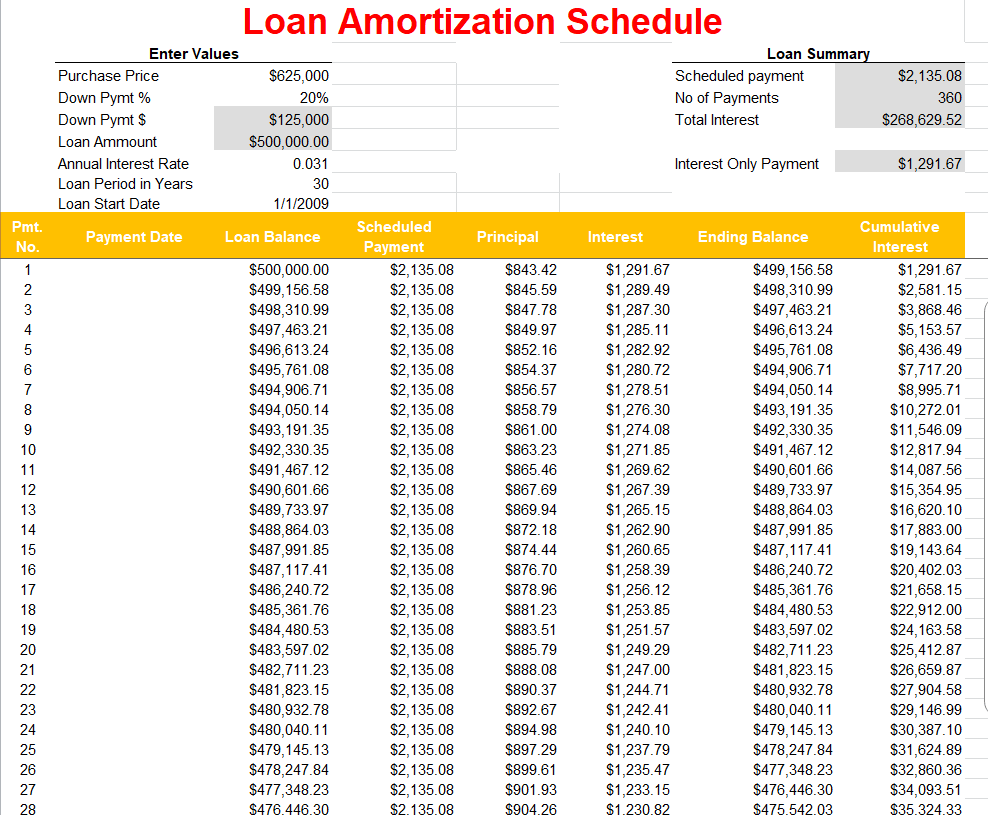Select payment number 12 row label
Image resolution: width=988 pixels, height=815 pixels.
point(28,490)
